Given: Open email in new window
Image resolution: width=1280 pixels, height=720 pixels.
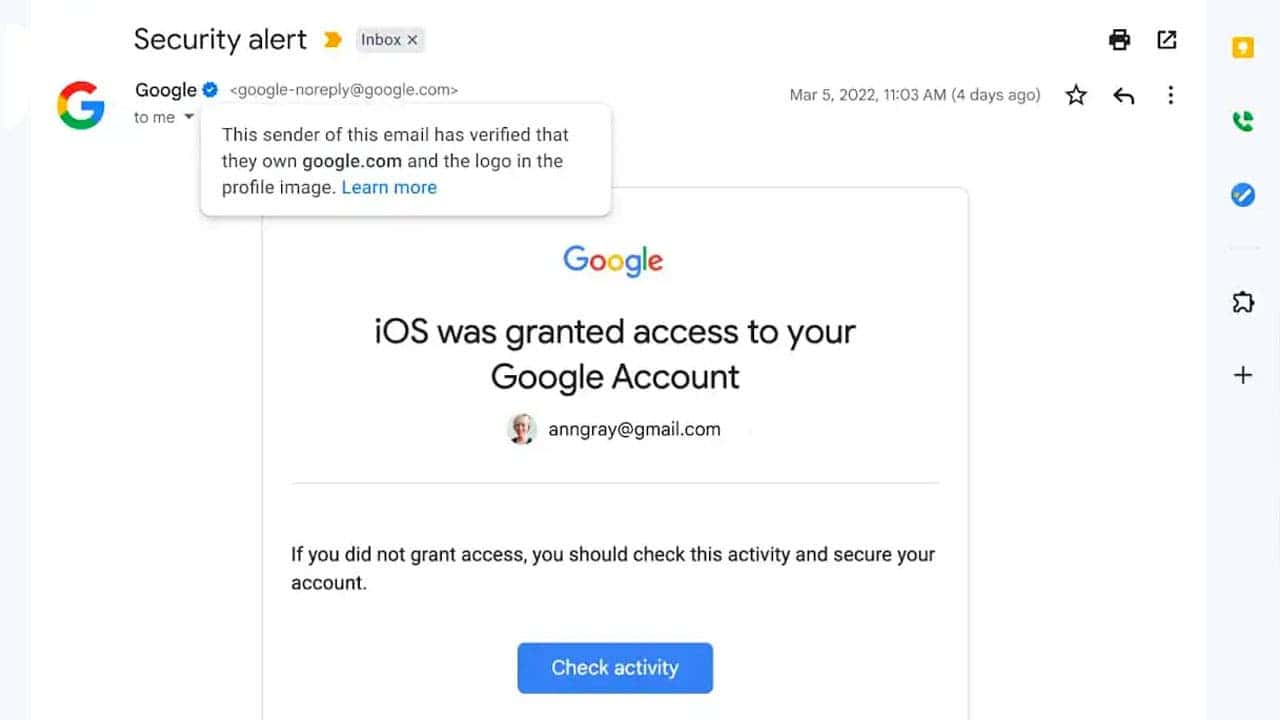Looking at the screenshot, I should [1167, 40].
